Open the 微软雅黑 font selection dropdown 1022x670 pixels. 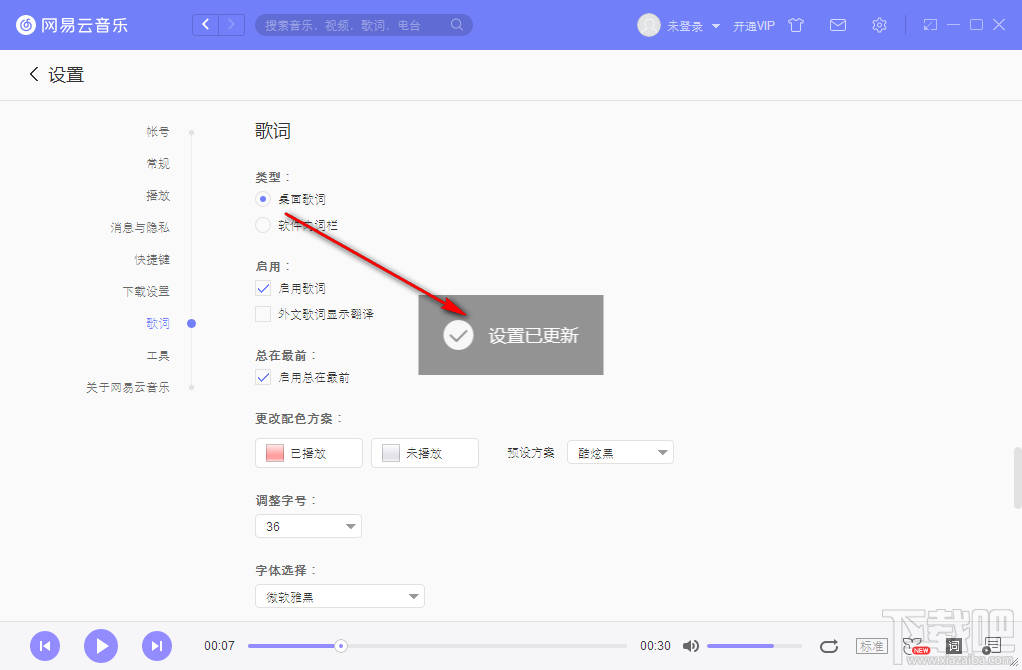tap(340, 595)
